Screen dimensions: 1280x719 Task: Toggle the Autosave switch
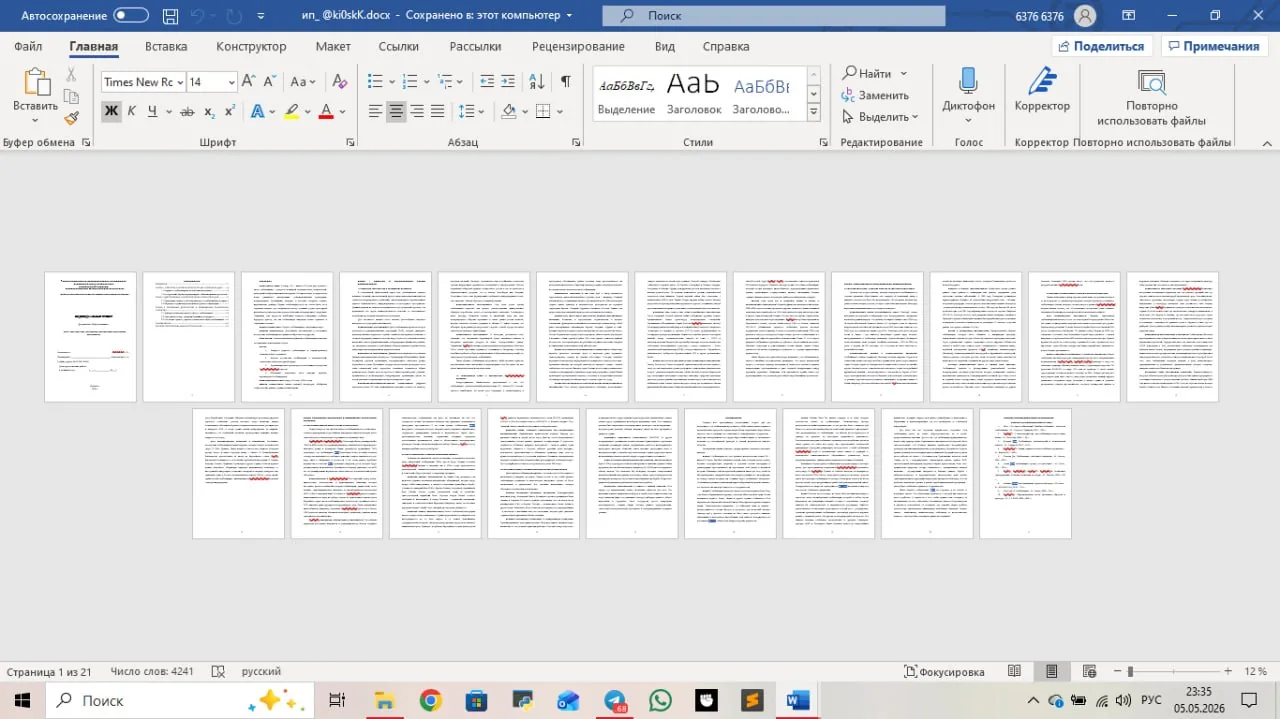(x=131, y=16)
